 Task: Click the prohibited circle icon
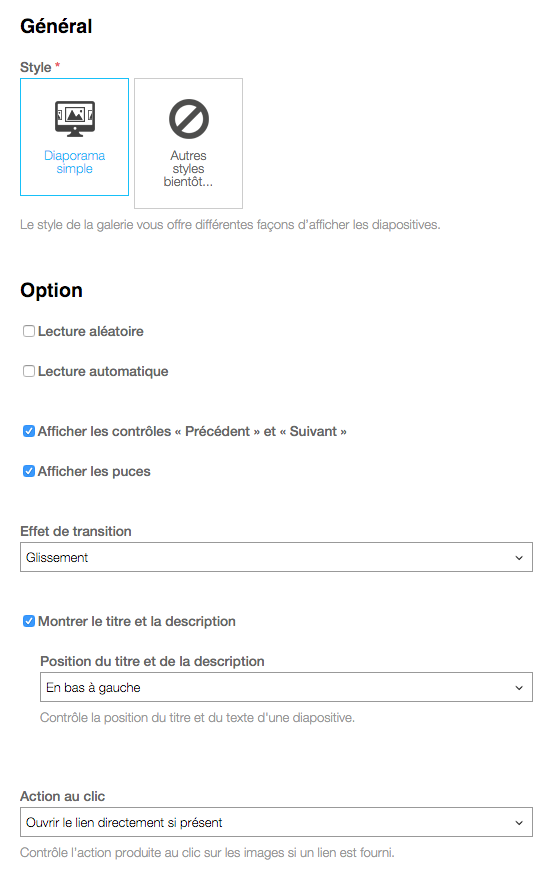pyautogui.click(x=189, y=119)
